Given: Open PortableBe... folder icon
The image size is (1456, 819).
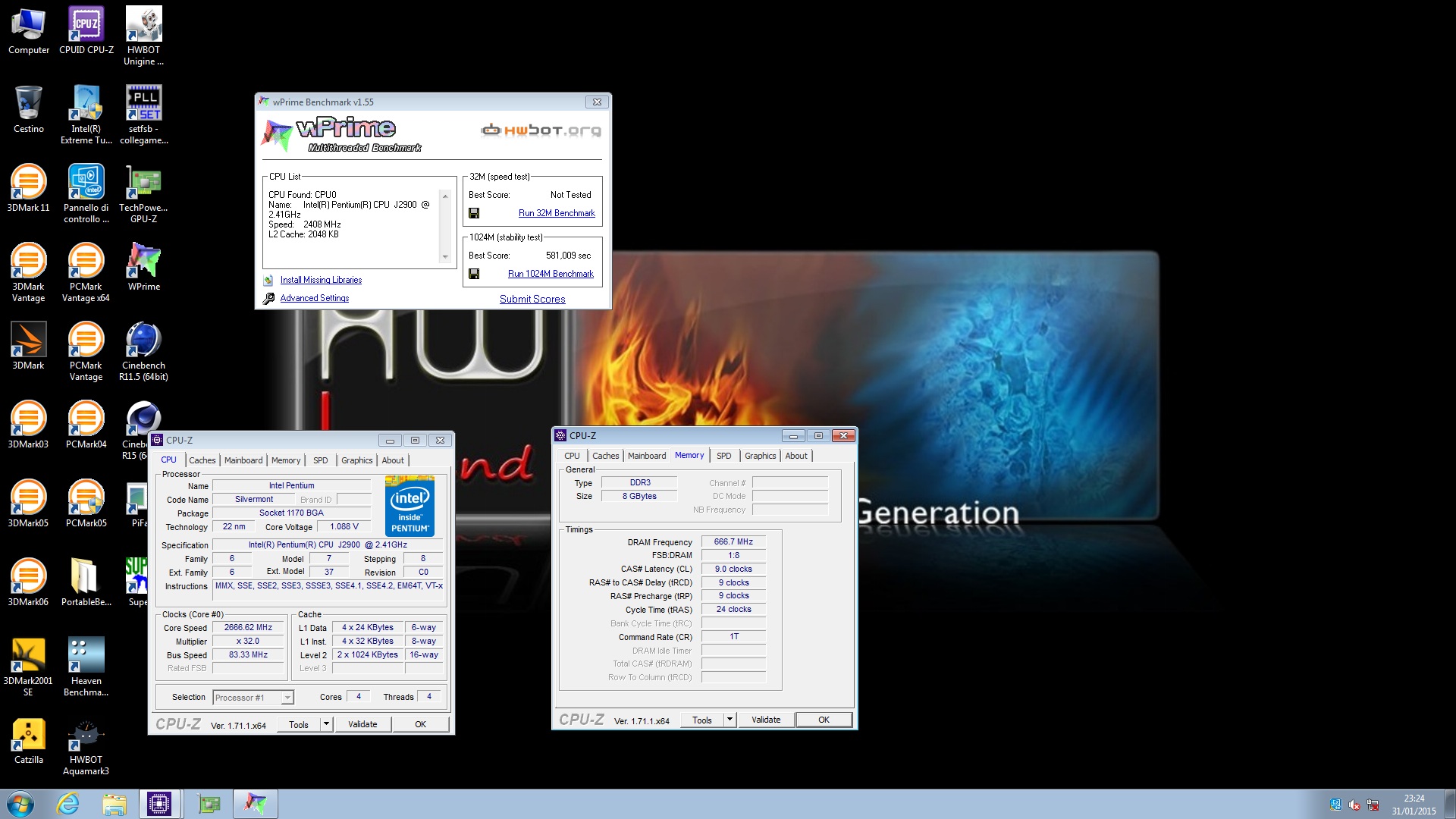Looking at the screenshot, I should coord(86,582).
